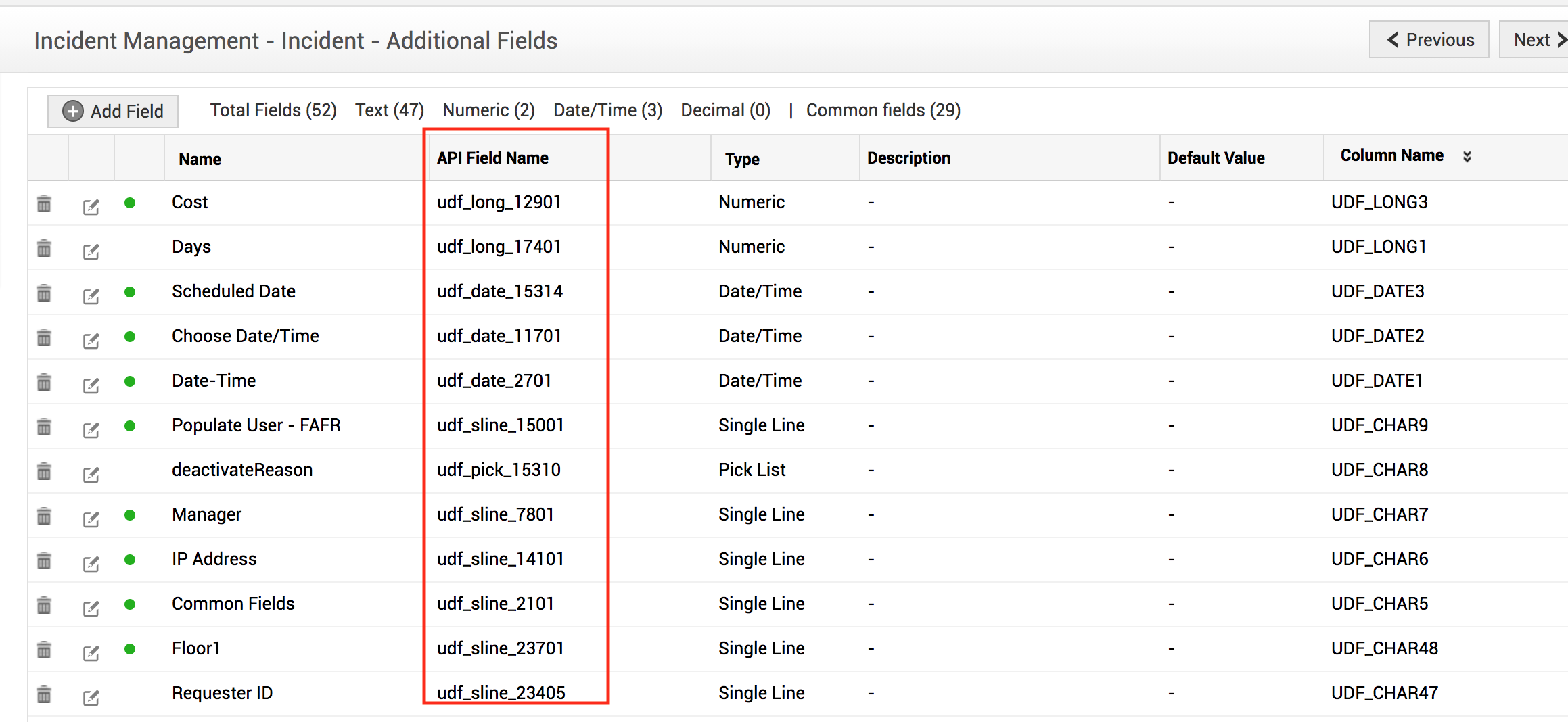Viewport: 1568px width, 722px height.
Task: Filter by Text (47) fields
Action: (390, 110)
